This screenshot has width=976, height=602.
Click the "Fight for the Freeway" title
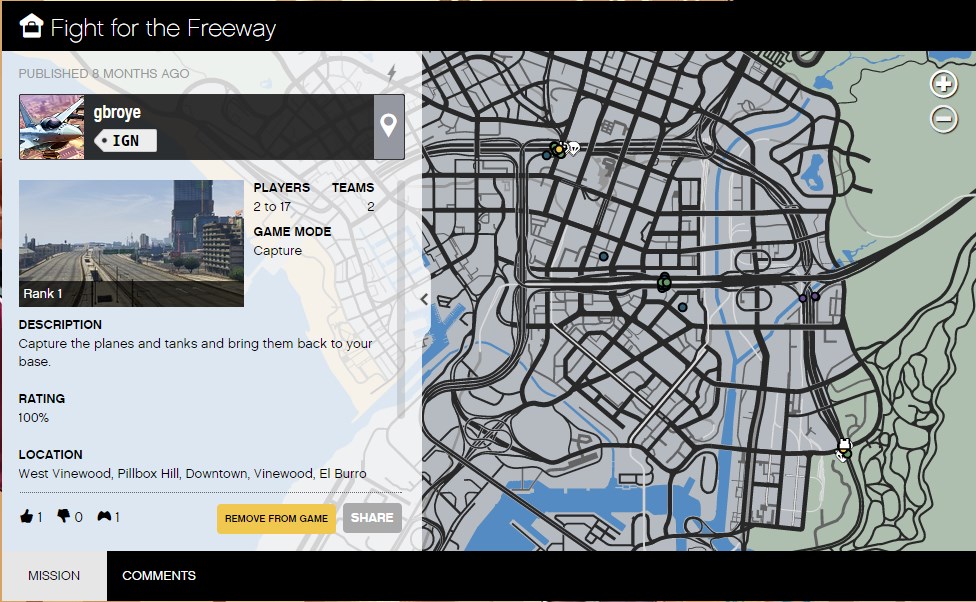pyautogui.click(x=163, y=28)
